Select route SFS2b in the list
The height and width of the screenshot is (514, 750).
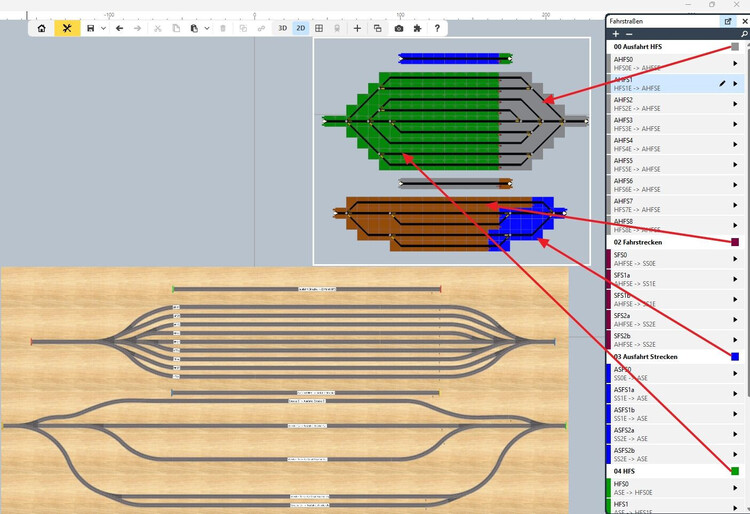pyautogui.click(x=675, y=339)
